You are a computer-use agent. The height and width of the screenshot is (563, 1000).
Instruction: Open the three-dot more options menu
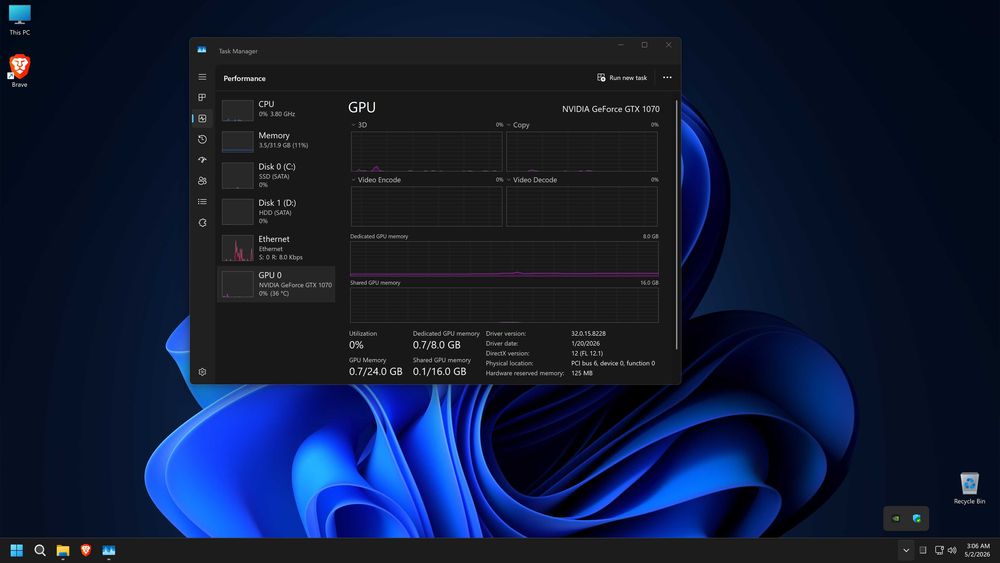(x=667, y=78)
